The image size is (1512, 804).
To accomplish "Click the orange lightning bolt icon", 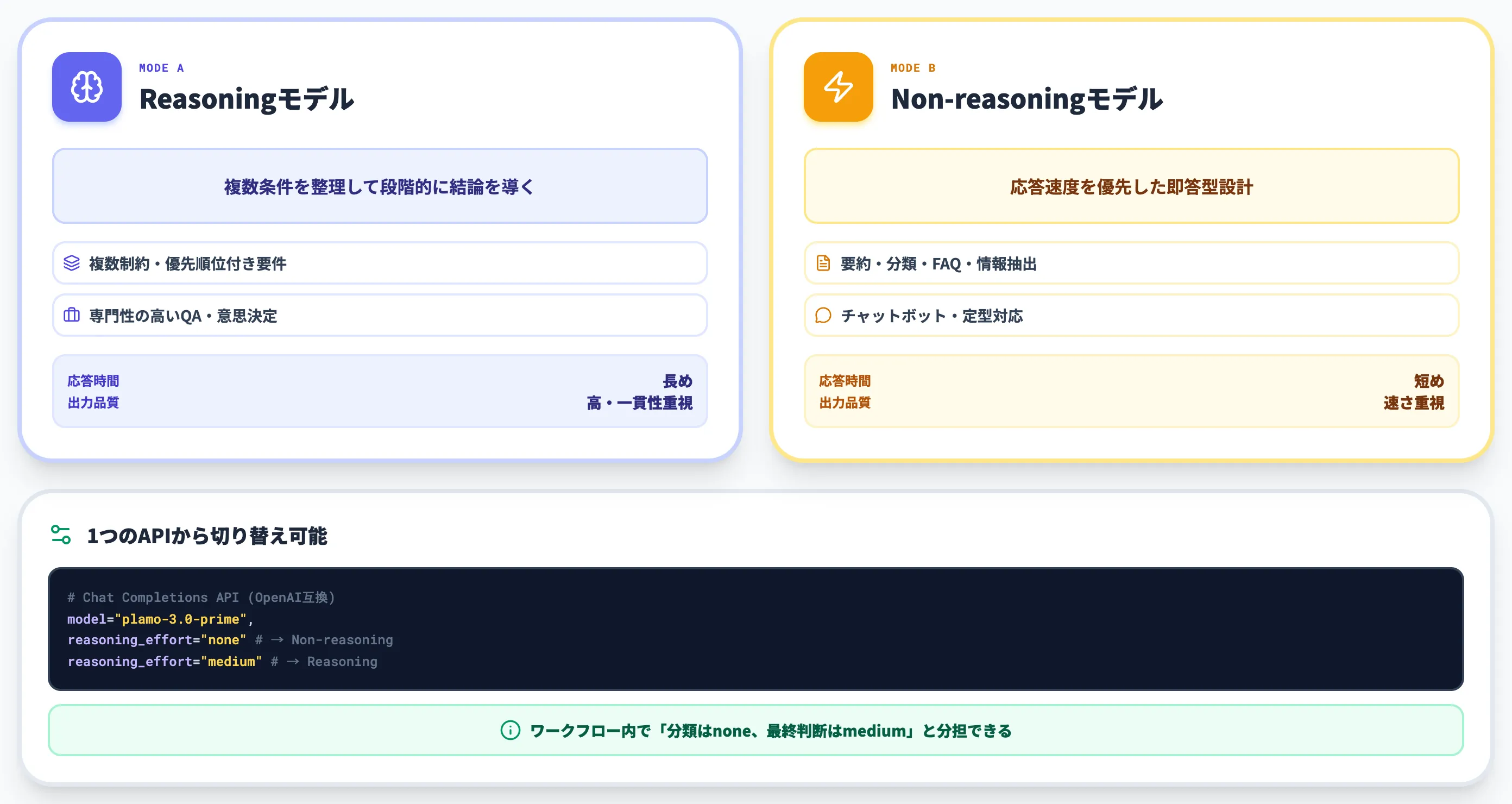I will [838, 87].
